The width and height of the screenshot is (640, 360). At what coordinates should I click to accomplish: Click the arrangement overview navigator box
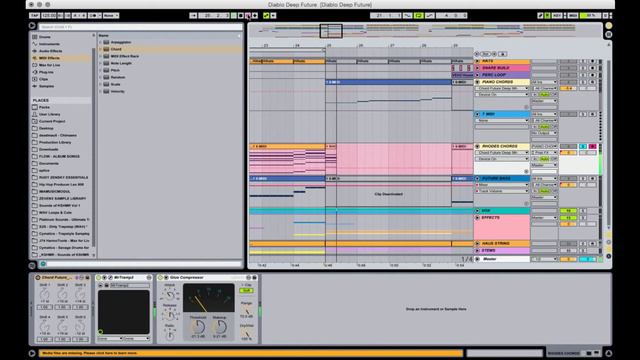coord(331,31)
